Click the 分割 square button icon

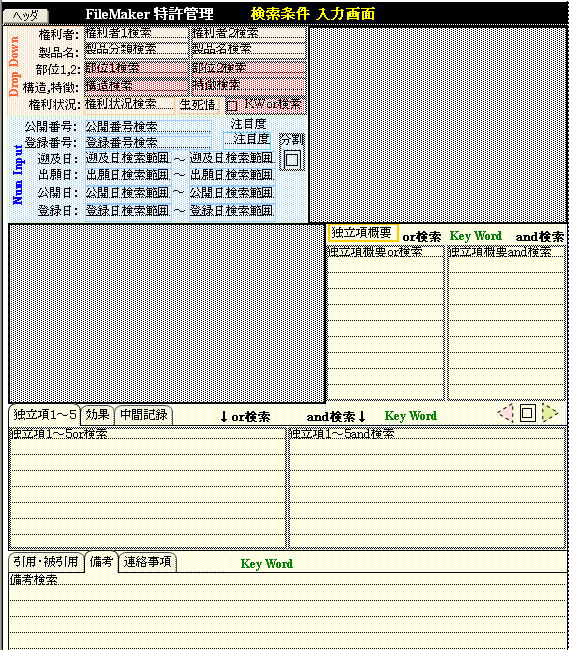click(292, 159)
